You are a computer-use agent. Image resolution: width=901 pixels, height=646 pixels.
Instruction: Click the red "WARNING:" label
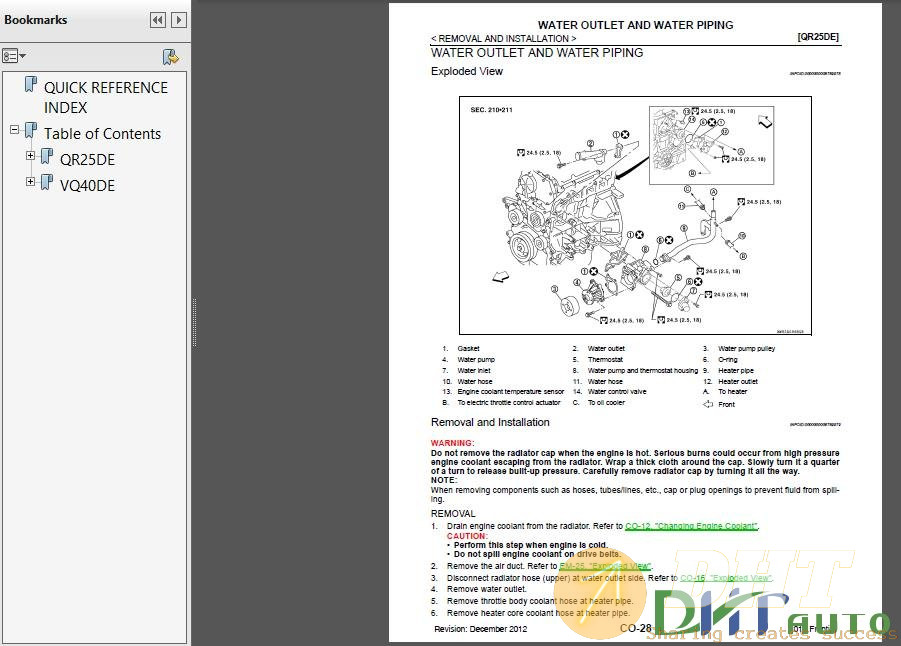[452, 443]
